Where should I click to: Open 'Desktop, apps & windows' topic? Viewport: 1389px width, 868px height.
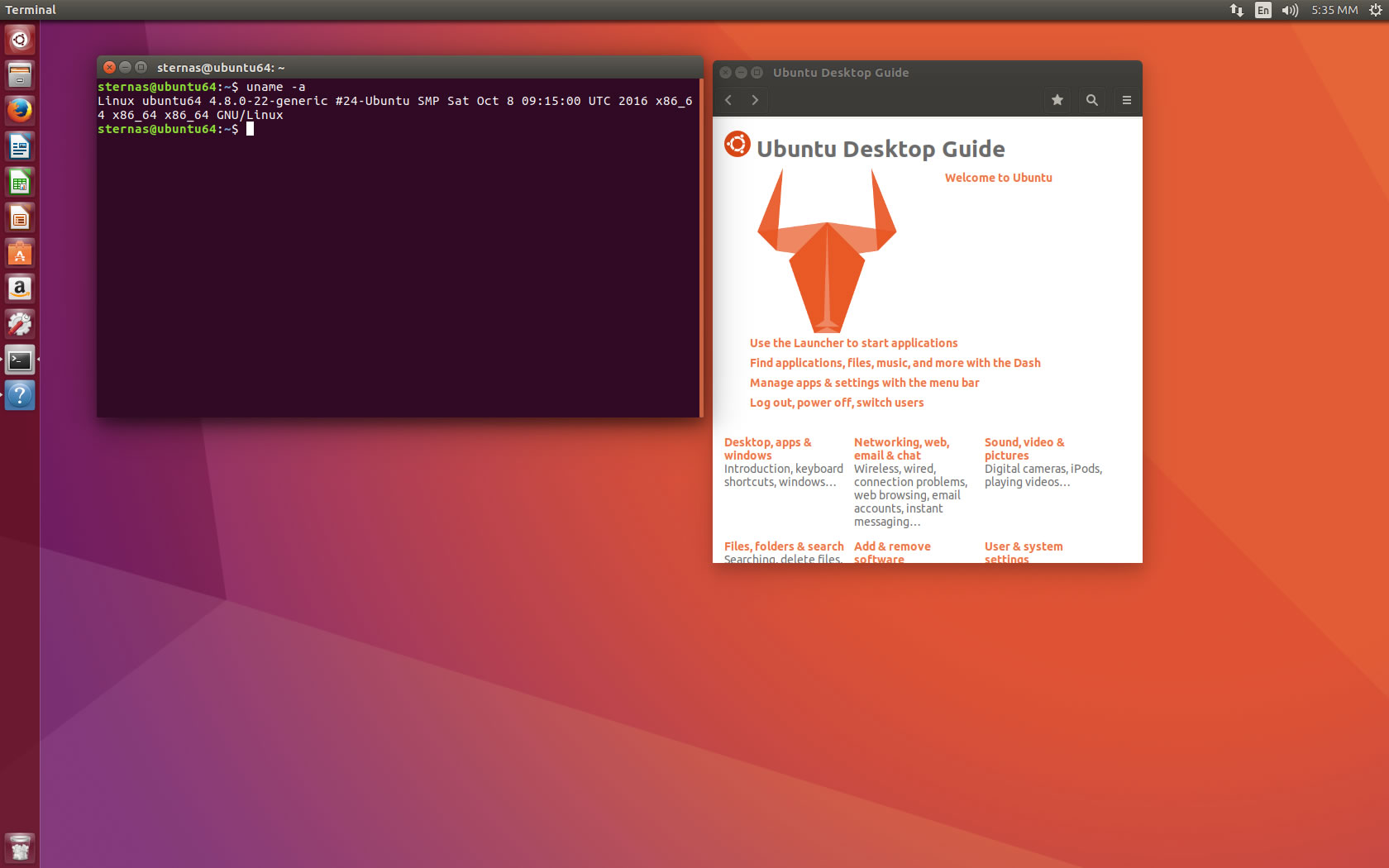pos(767,449)
